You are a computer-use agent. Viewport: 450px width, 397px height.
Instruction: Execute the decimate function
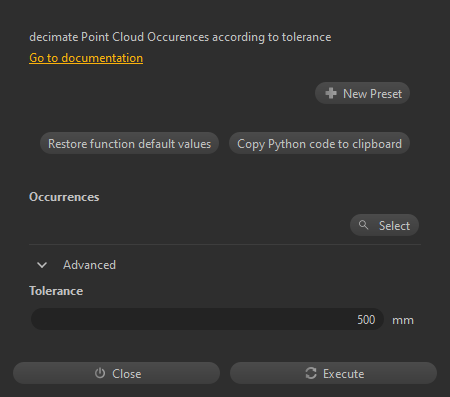[333, 373]
